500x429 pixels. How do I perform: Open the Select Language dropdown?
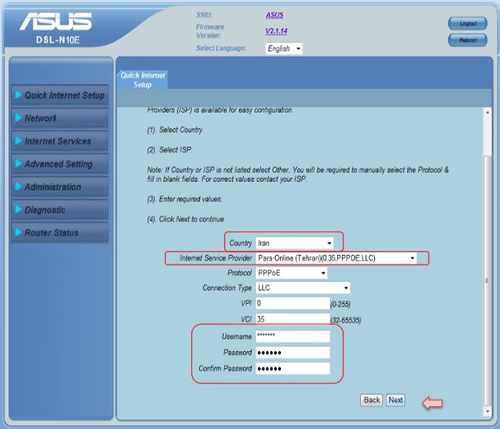[284, 49]
